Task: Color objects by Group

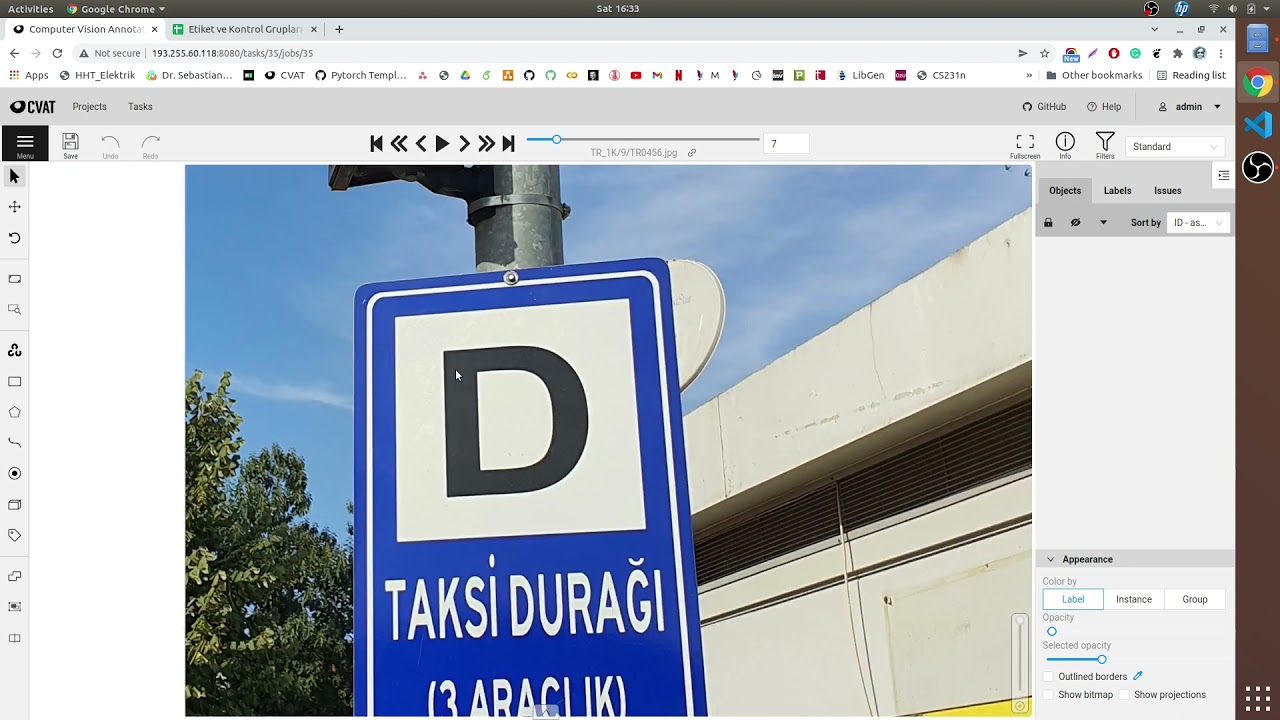Action: tap(1195, 599)
